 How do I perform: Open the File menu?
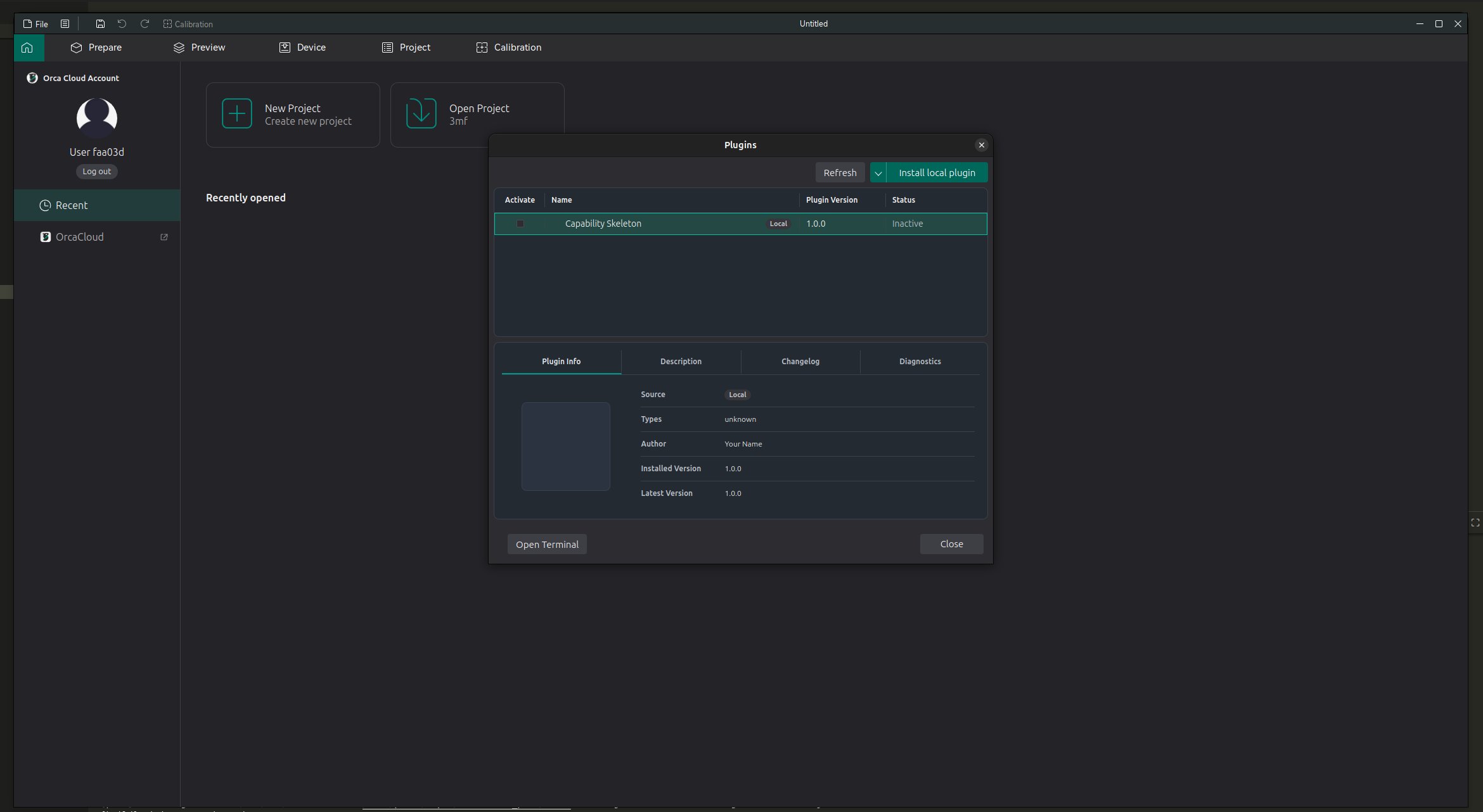(35, 24)
